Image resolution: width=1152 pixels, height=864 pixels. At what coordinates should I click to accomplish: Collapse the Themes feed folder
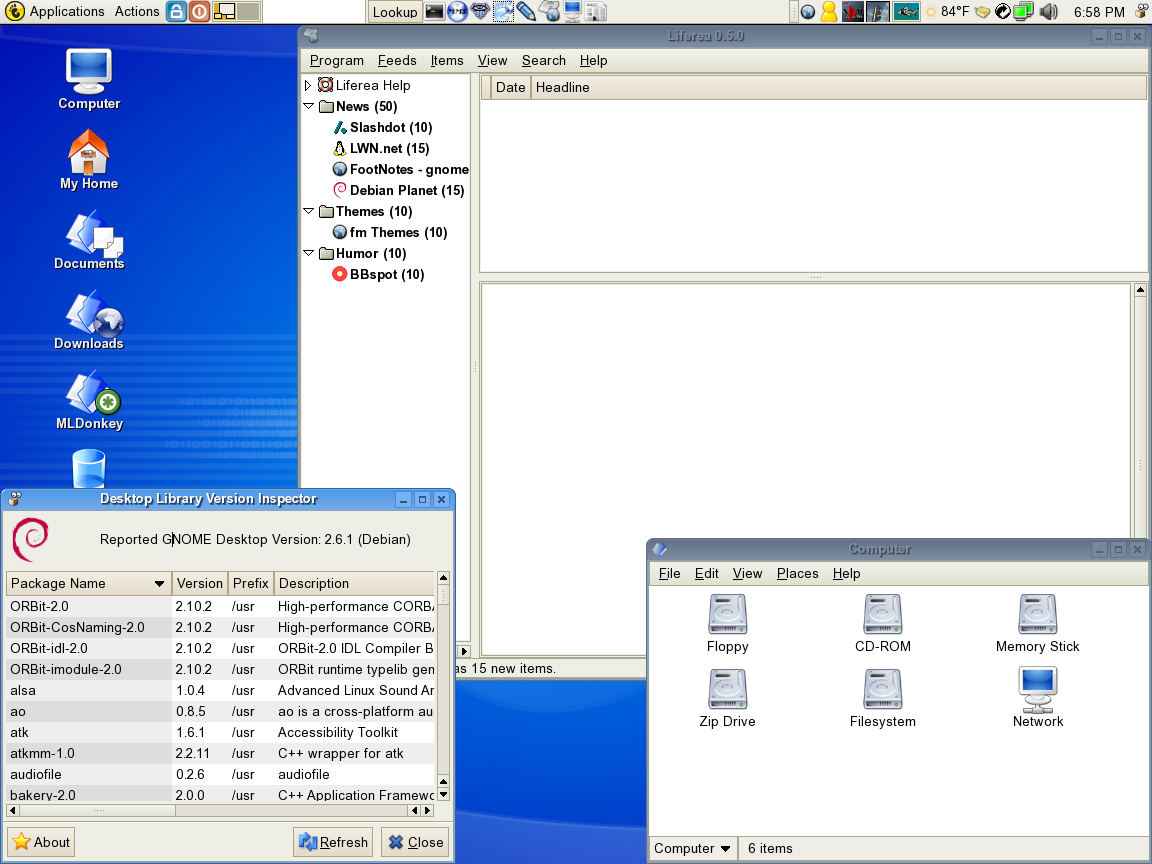click(309, 212)
